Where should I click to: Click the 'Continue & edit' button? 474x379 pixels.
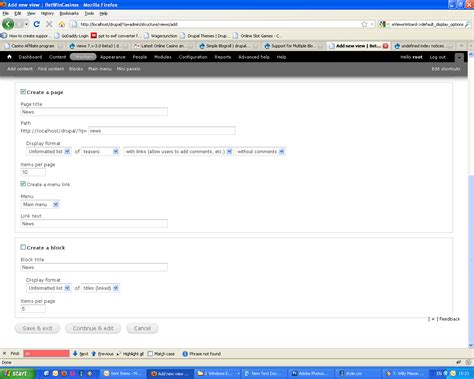93,328
